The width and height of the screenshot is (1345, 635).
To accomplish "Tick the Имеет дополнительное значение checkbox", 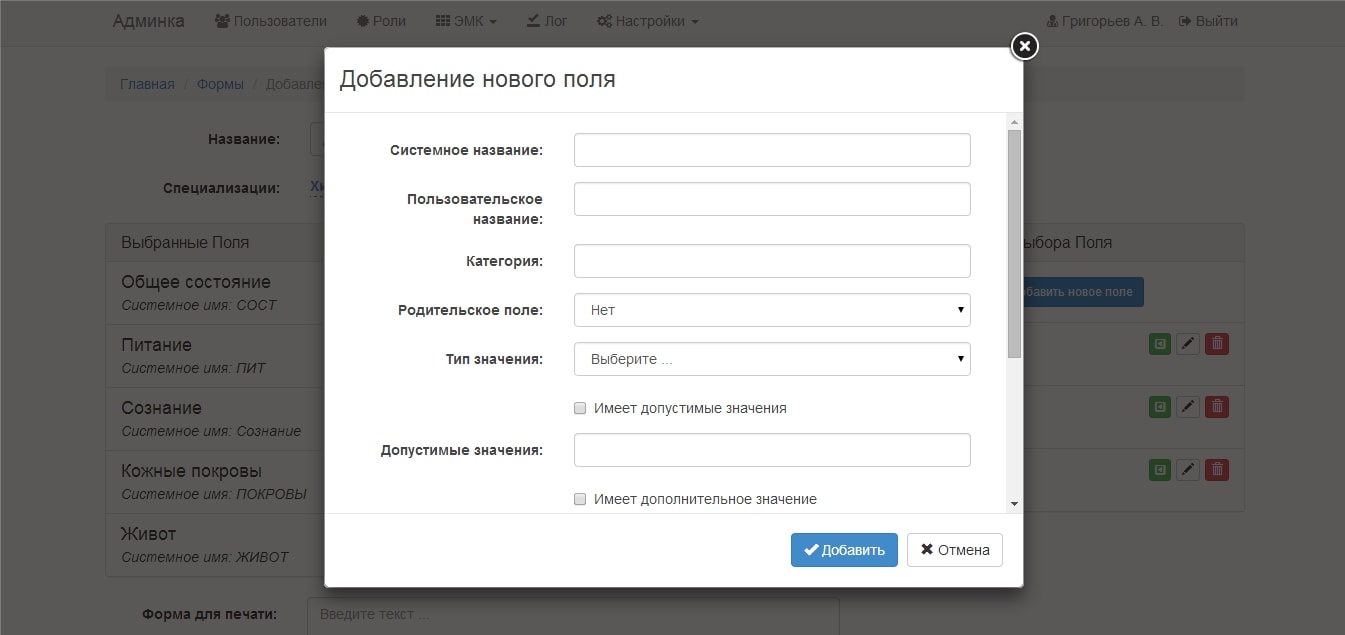I will pos(580,499).
